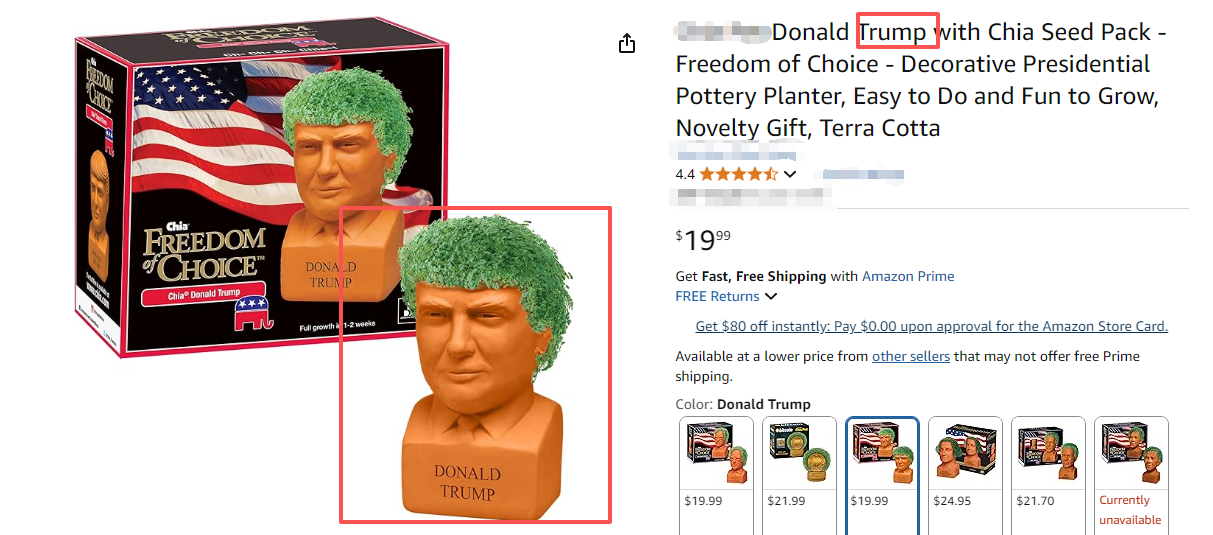Click the Get $80 off instantly offer link
The image size is (1213, 535).
pyautogui.click(x=931, y=326)
